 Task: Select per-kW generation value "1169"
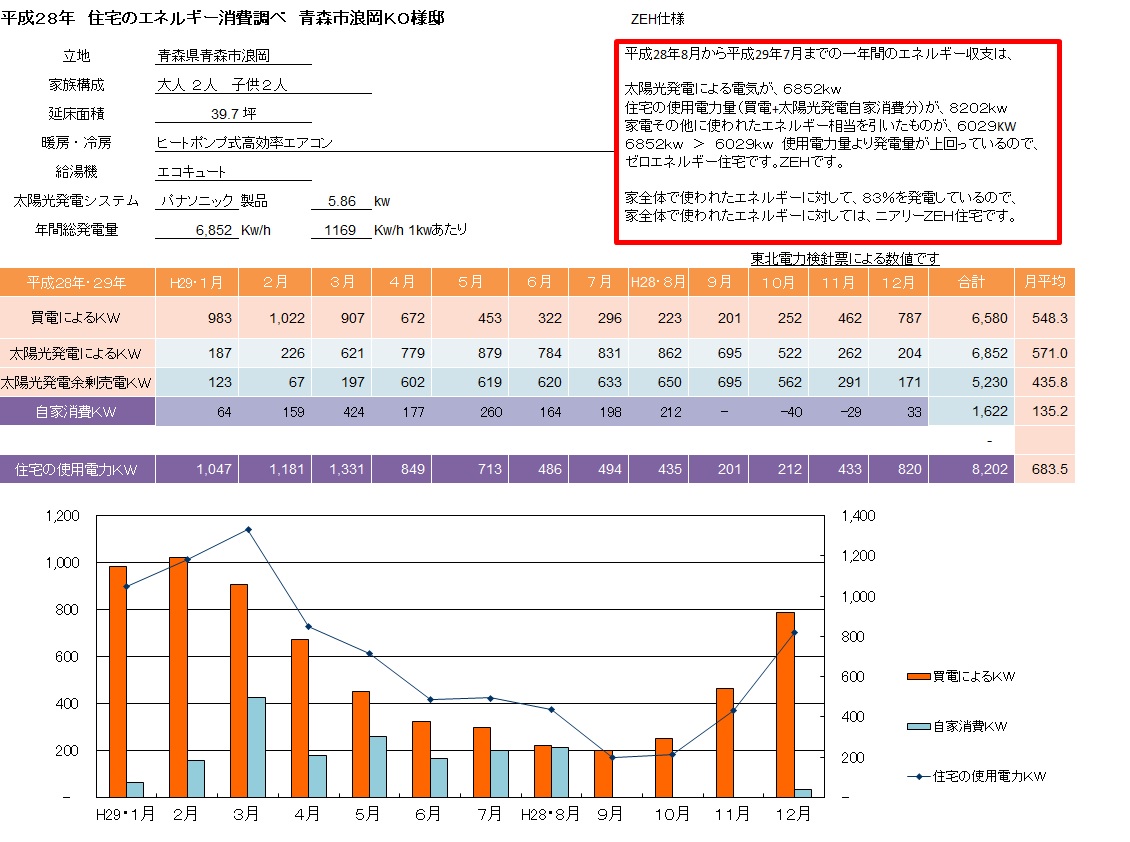click(x=340, y=230)
